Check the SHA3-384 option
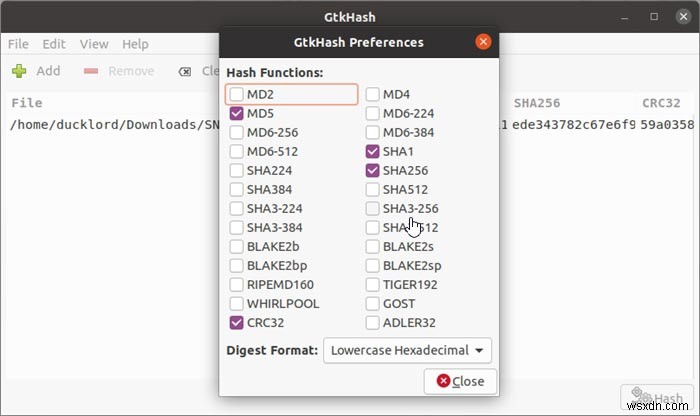 (236, 228)
